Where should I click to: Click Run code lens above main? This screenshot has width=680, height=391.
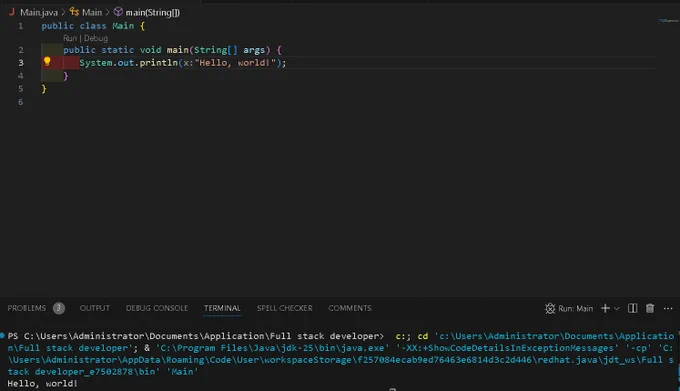coord(69,38)
